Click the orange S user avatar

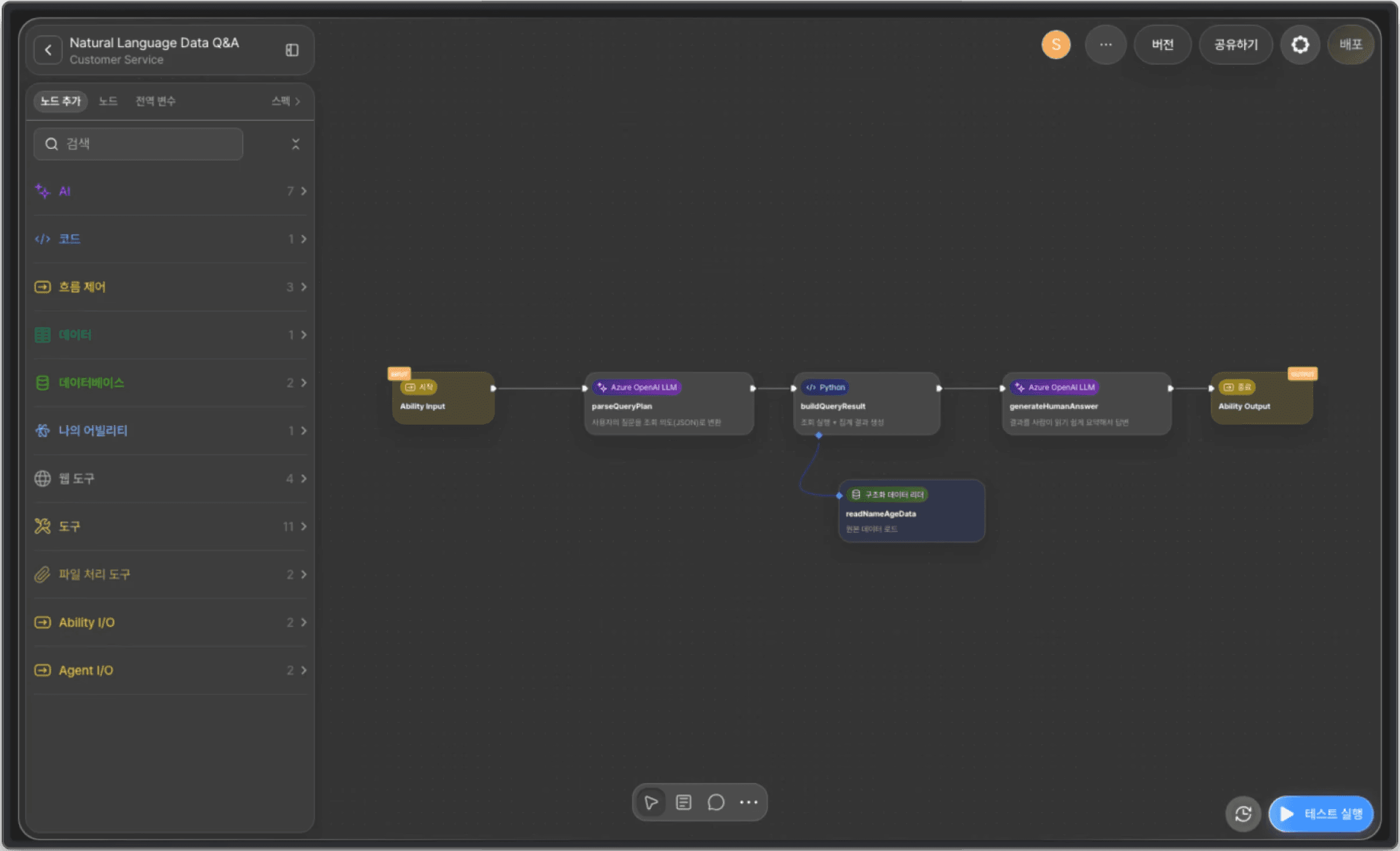tap(1056, 45)
